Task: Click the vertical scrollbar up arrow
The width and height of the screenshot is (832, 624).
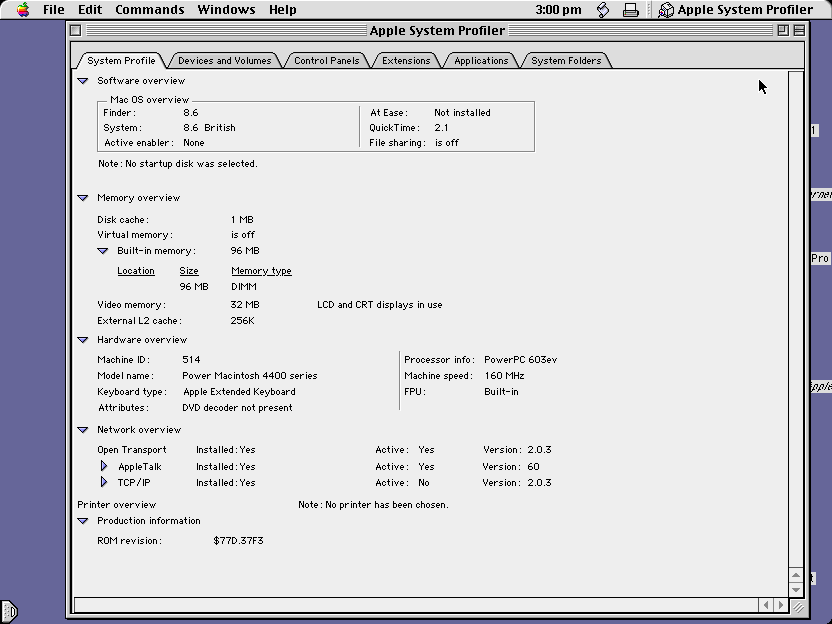Action: click(x=795, y=575)
